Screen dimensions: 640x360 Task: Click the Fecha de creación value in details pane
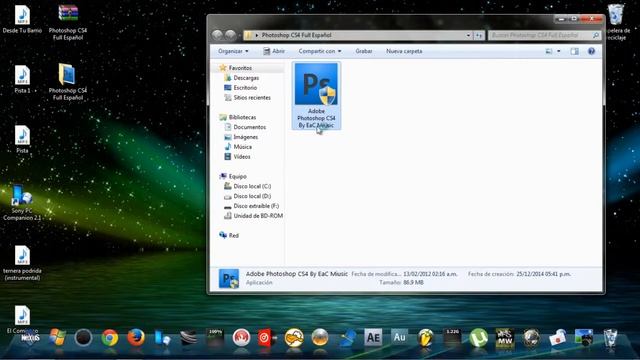pyautogui.click(x=544, y=274)
